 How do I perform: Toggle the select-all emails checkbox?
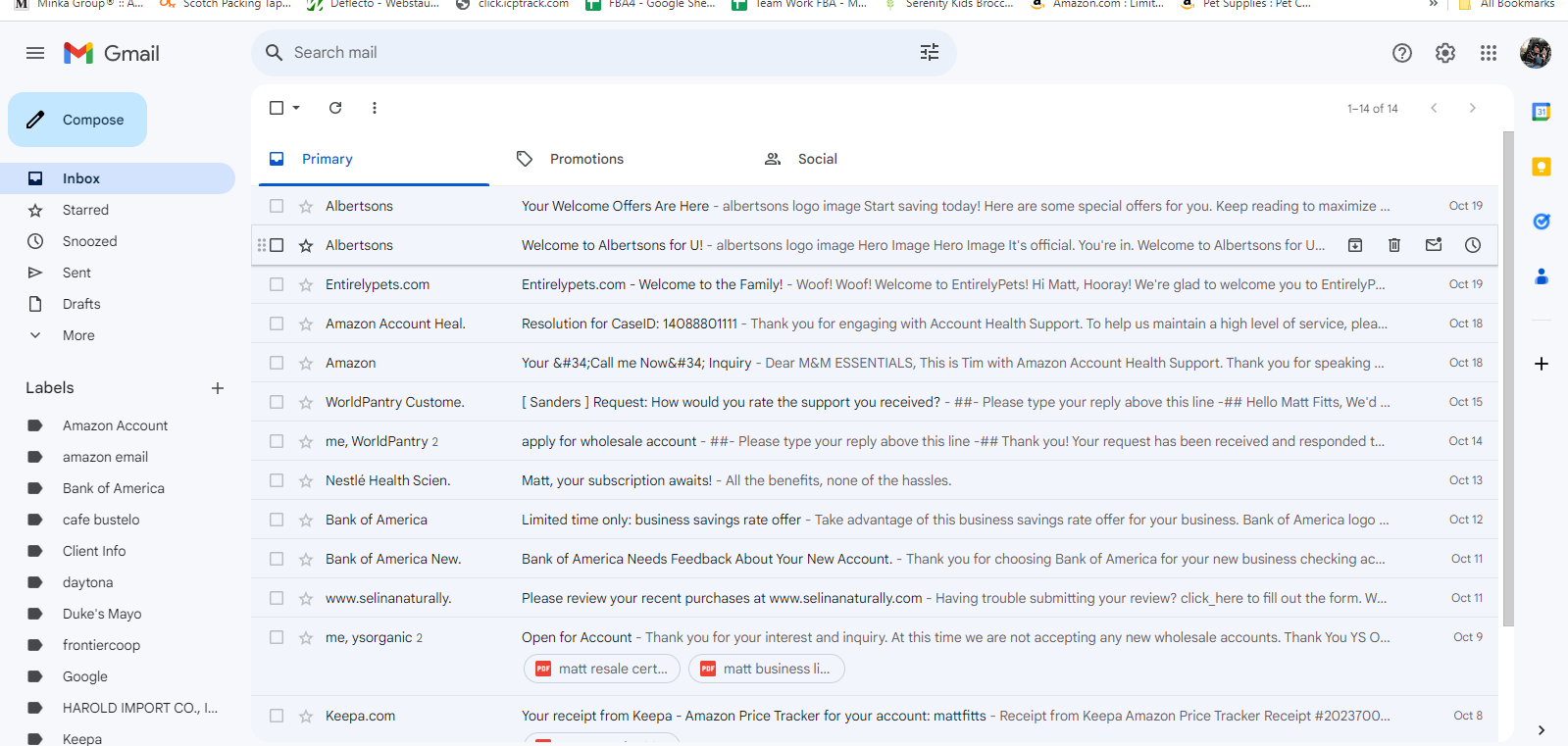point(277,108)
